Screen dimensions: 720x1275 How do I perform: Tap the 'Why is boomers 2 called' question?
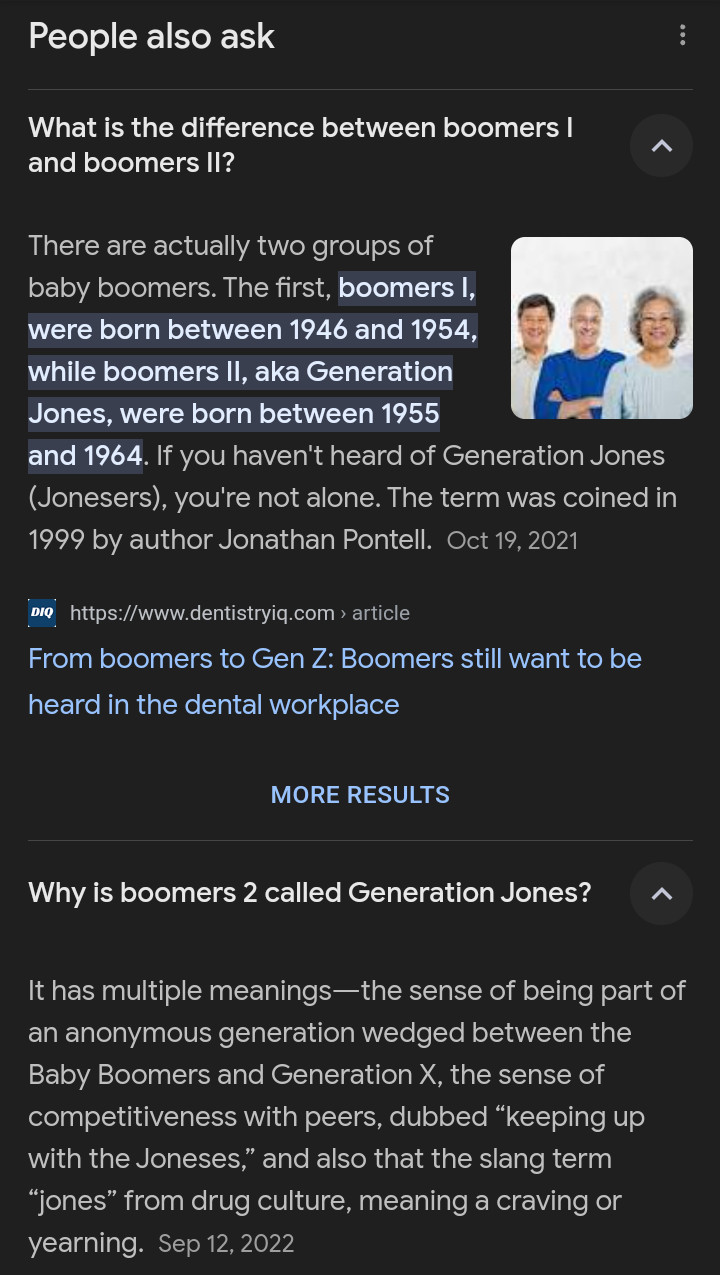tap(309, 892)
